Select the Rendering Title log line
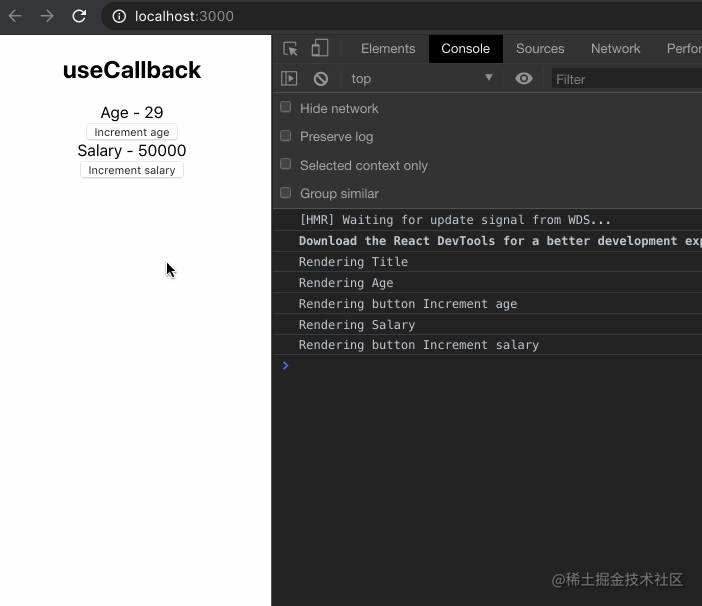 point(488,262)
